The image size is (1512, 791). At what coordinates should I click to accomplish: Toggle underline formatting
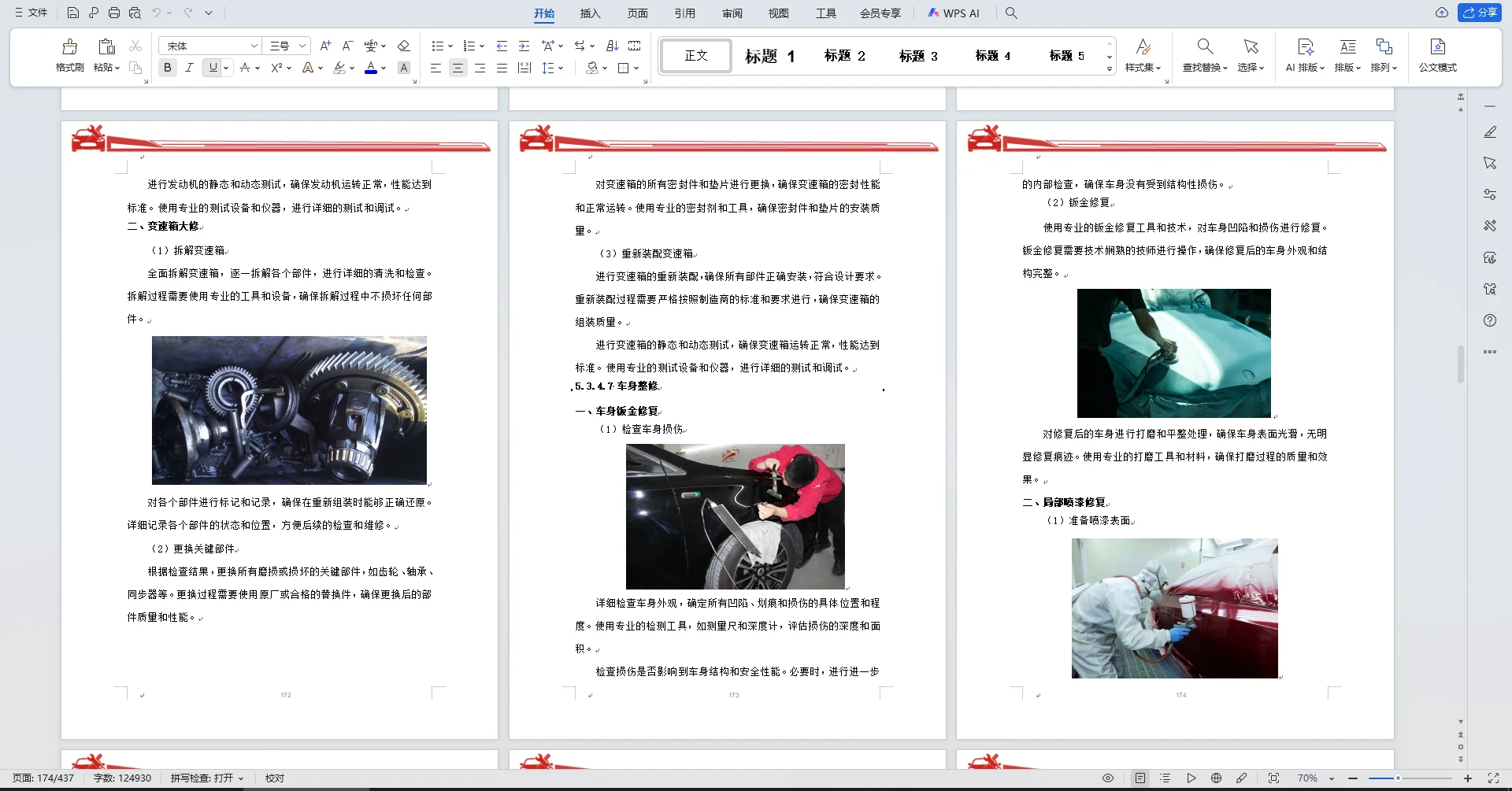[213, 68]
